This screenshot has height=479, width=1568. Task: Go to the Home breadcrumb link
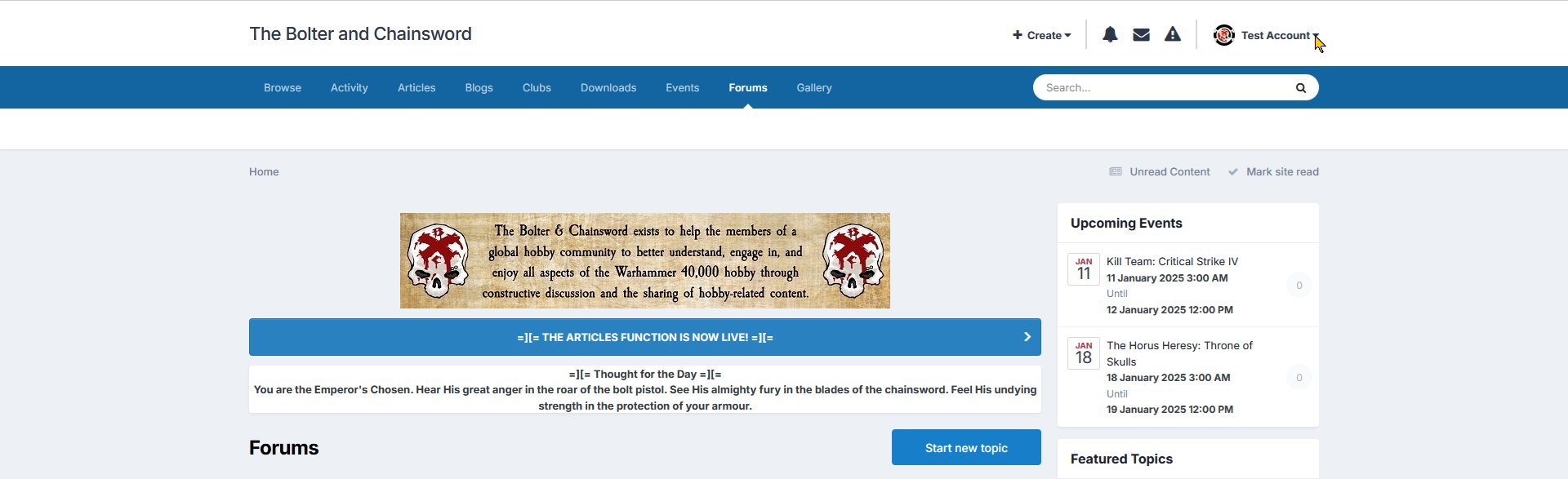264,172
